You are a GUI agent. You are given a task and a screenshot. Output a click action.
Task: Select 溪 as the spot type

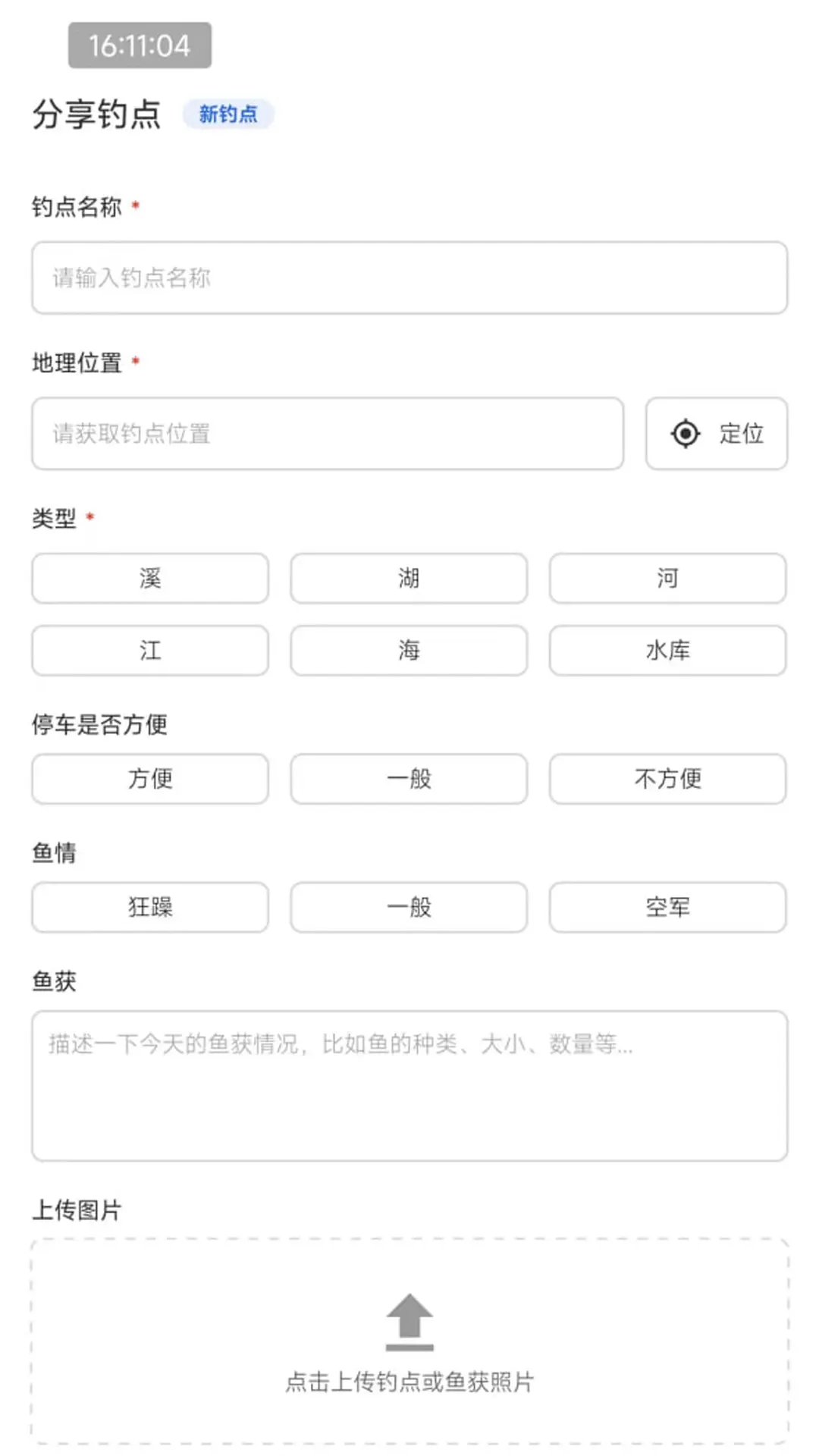point(149,579)
